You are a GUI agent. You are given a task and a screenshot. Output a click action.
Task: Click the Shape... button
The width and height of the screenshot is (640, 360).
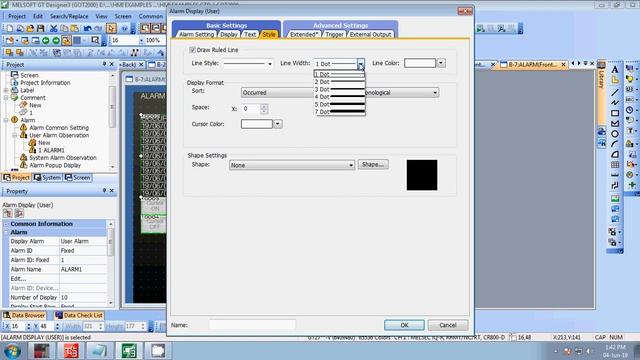tap(373, 164)
